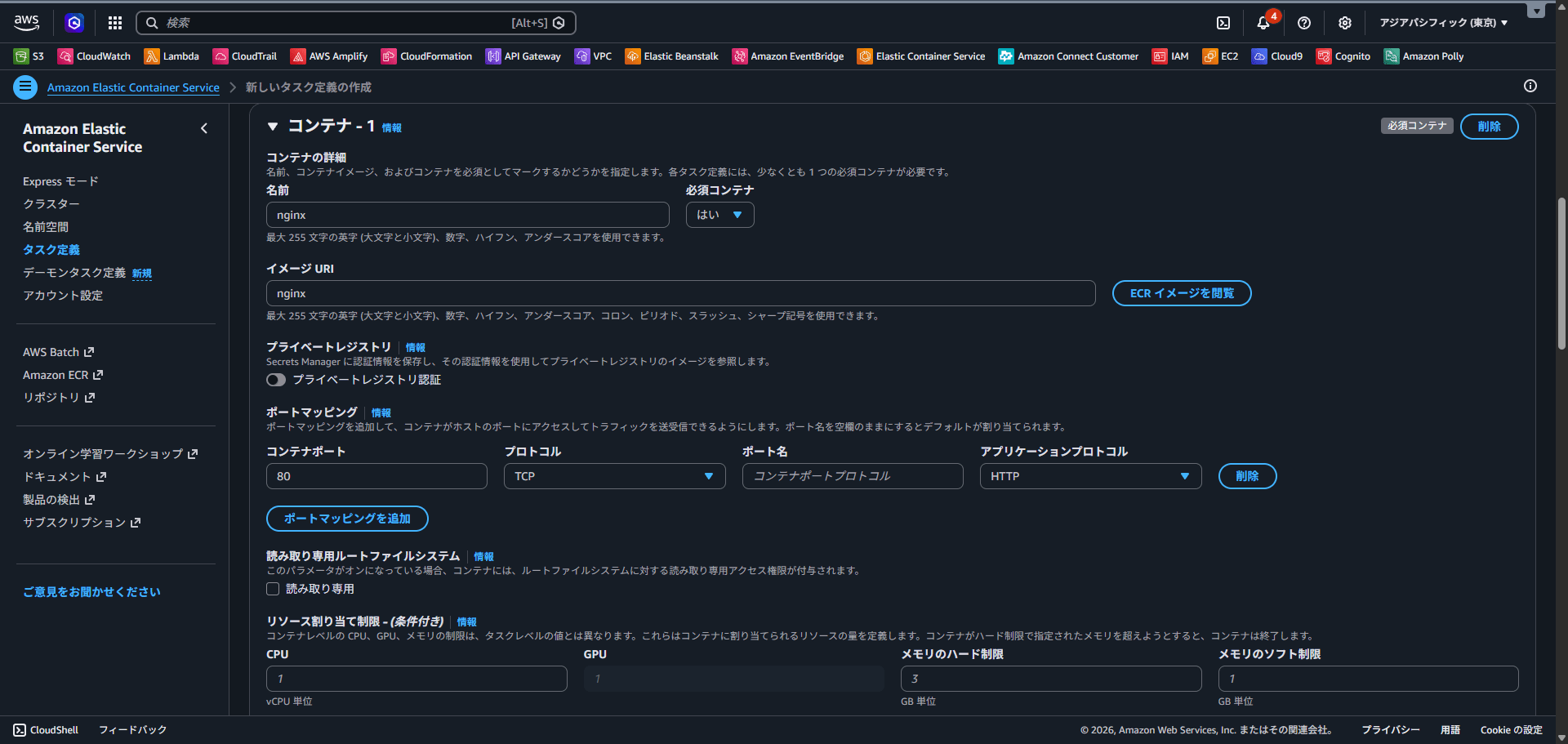Check the 読み取り専用 checkbox
The height and width of the screenshot is (744, 1568).
(x=273, y=589)
